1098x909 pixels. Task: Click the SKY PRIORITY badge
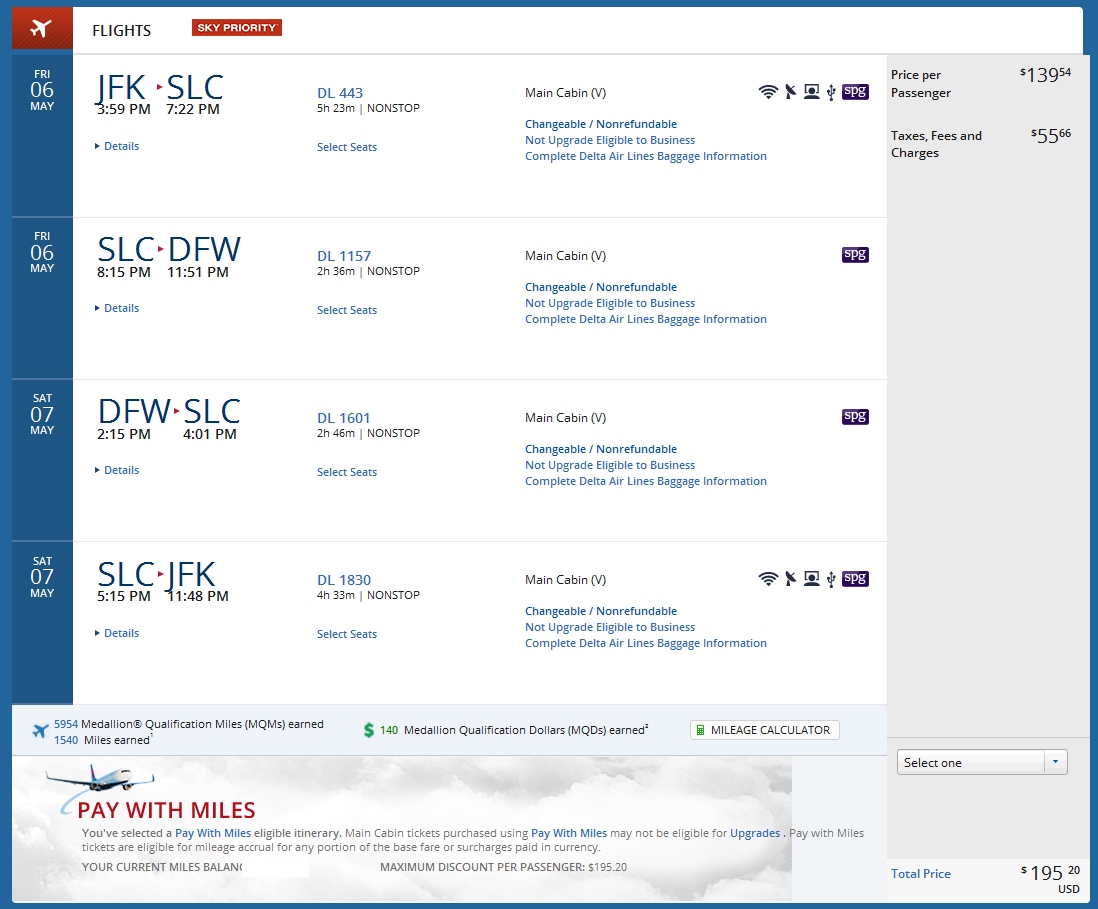coord(237,28)
